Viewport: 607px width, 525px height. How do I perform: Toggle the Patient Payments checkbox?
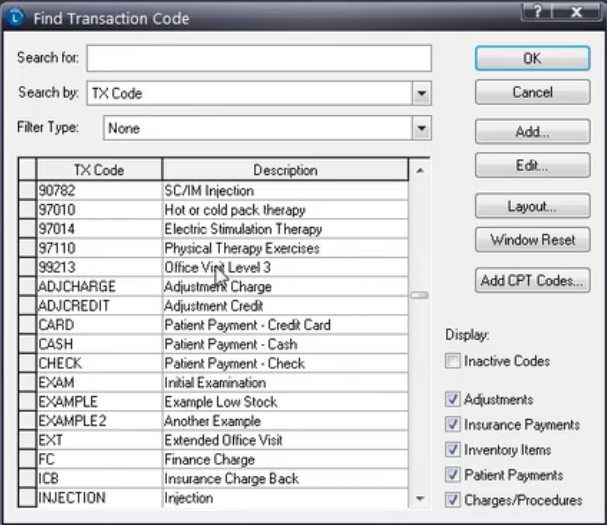(453, 475)
